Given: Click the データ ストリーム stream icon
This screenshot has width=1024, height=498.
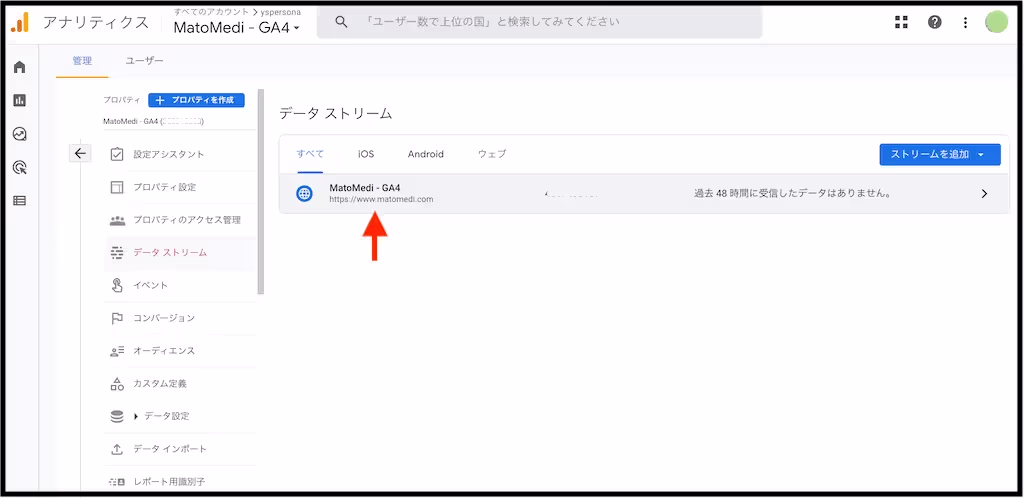Looking at the screenshot, I should pos(117,253).
